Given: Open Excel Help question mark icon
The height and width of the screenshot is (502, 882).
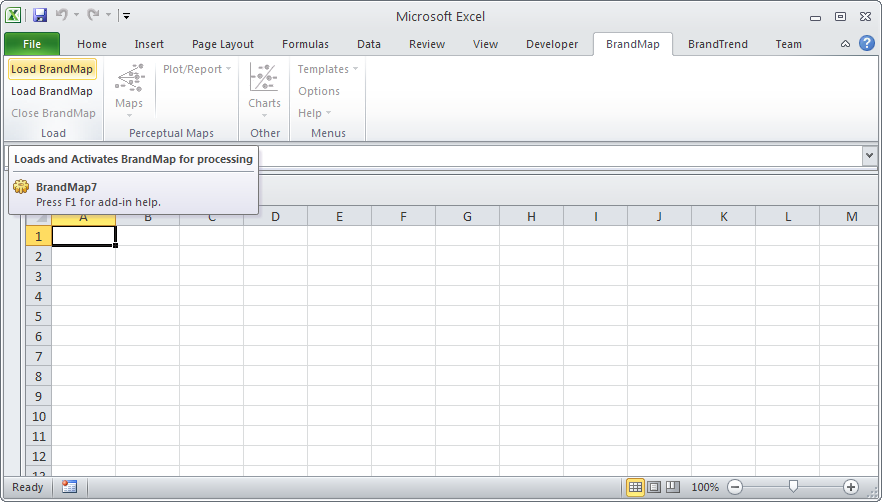Looking at the screenshot, I should pyautogui.click(x=867, y=43).
